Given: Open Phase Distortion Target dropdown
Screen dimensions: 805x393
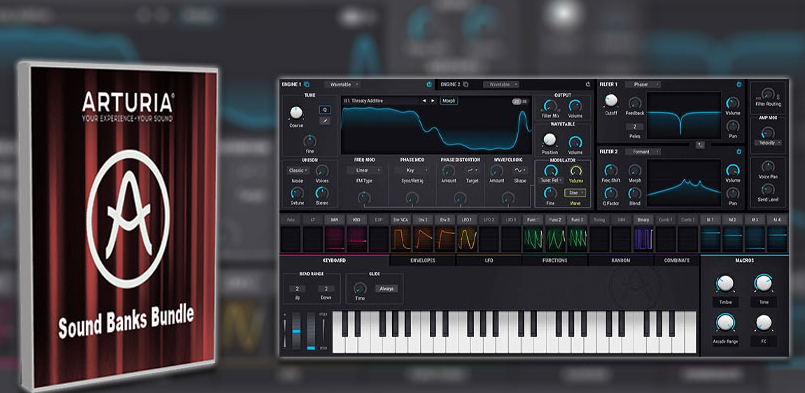Looking at the screenshot, I should click(472, 170).
